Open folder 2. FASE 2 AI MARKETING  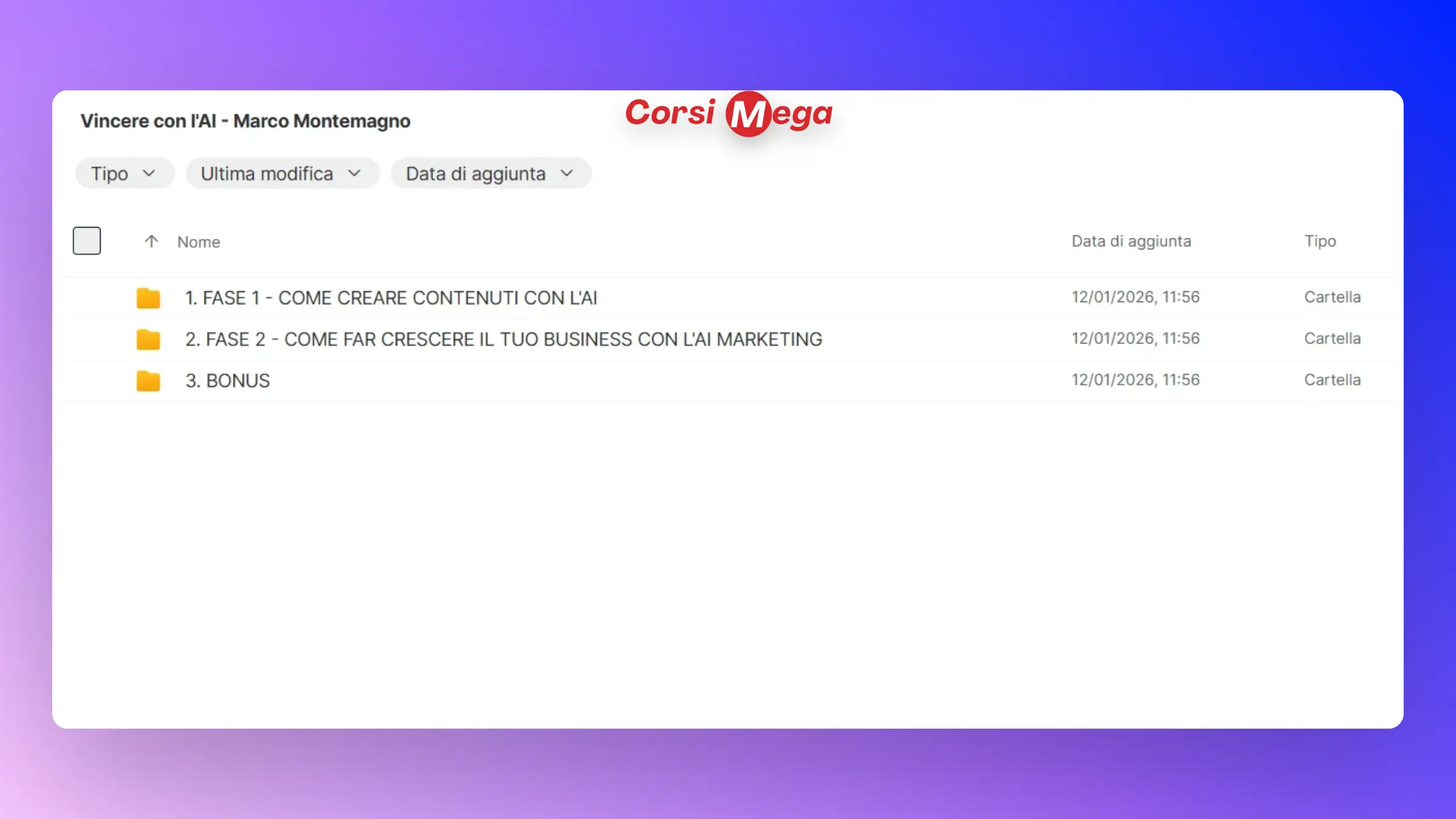pyautogui.click(x=504, y=339)
